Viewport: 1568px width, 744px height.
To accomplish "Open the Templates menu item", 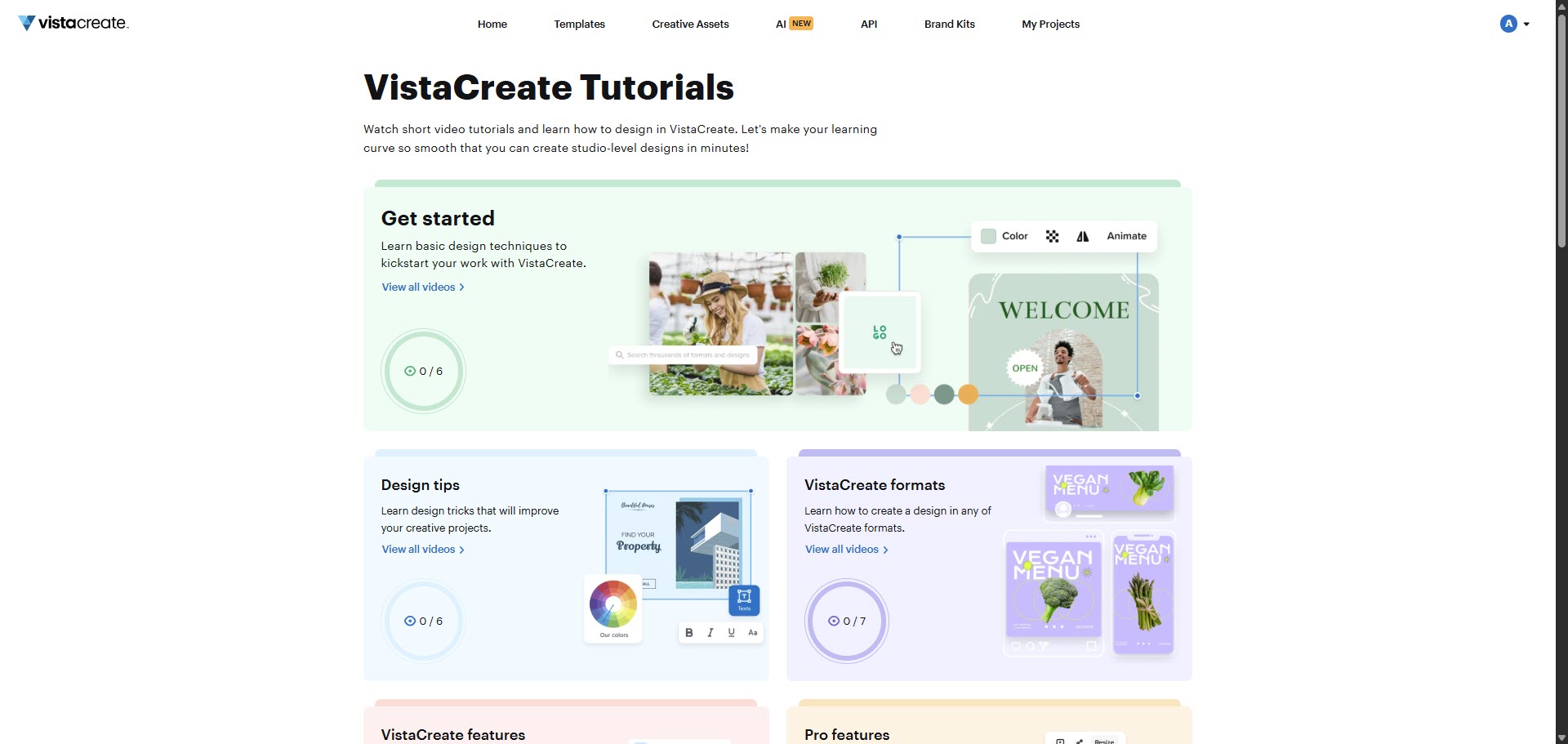I will click(579, 24).
